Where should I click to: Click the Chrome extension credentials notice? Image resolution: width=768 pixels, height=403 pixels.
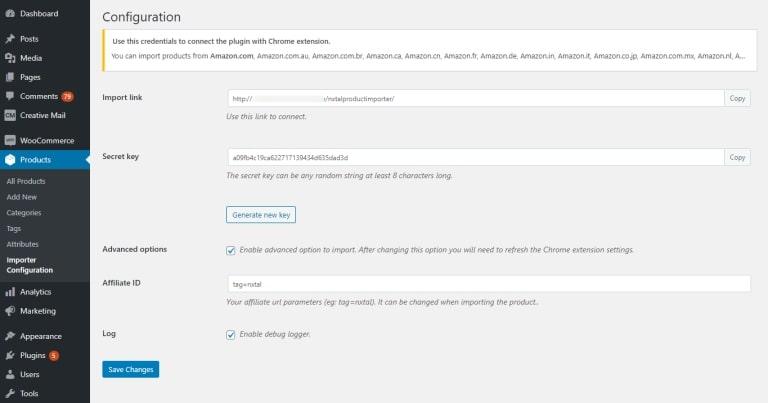click(x=430, y=50)
